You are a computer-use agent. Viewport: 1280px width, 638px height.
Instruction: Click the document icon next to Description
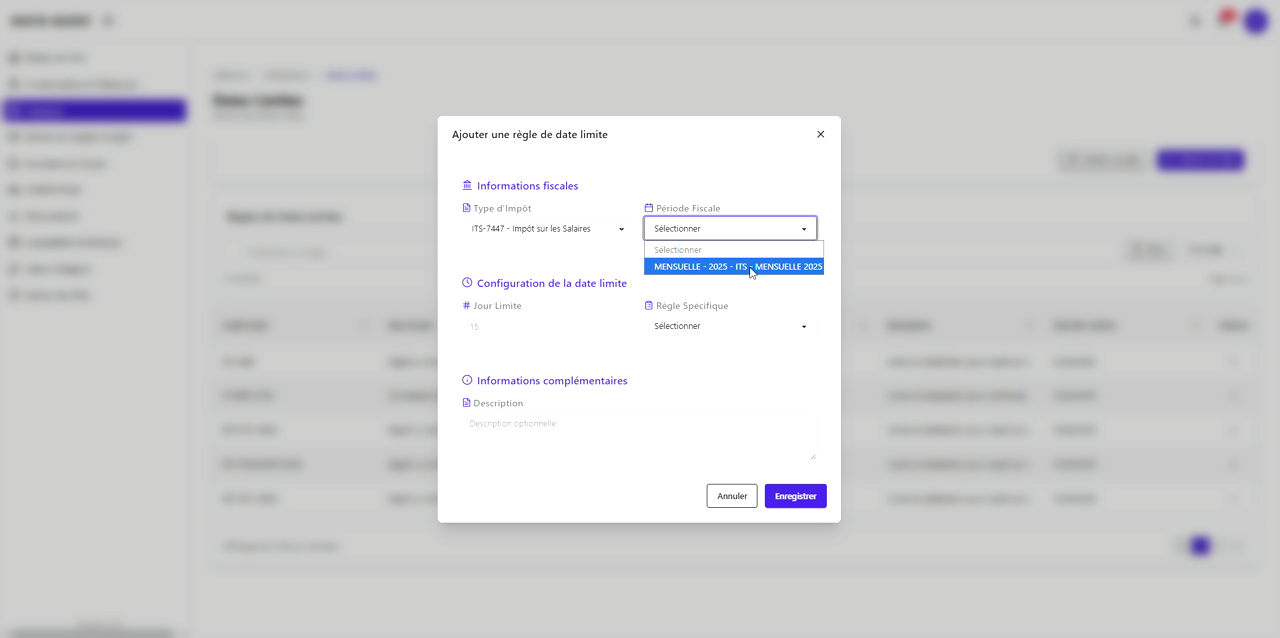pos(466,403)
